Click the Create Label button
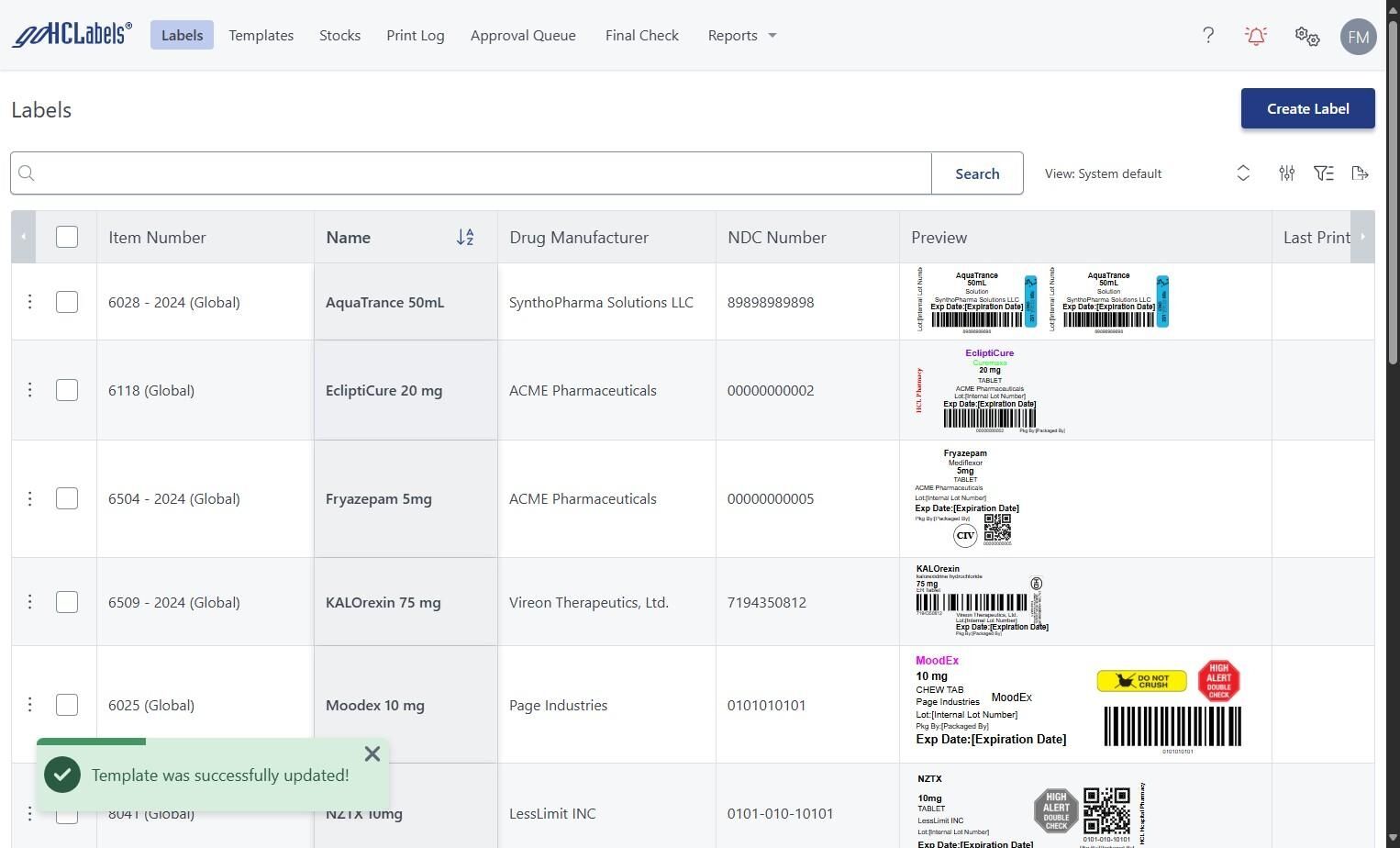The image size is (1400, 848). click(1307, 108)
